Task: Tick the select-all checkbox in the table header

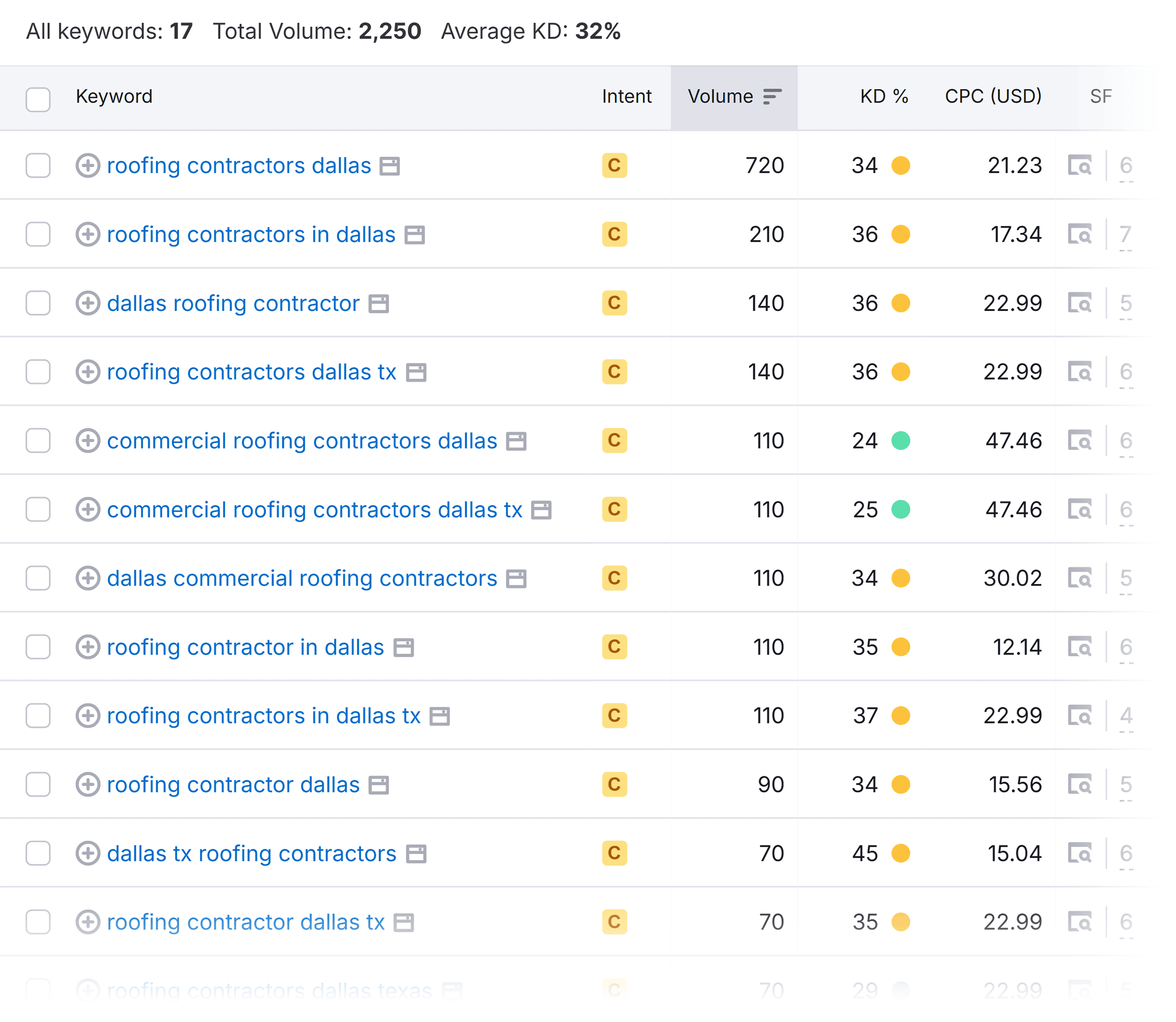Action: [38, 99]
